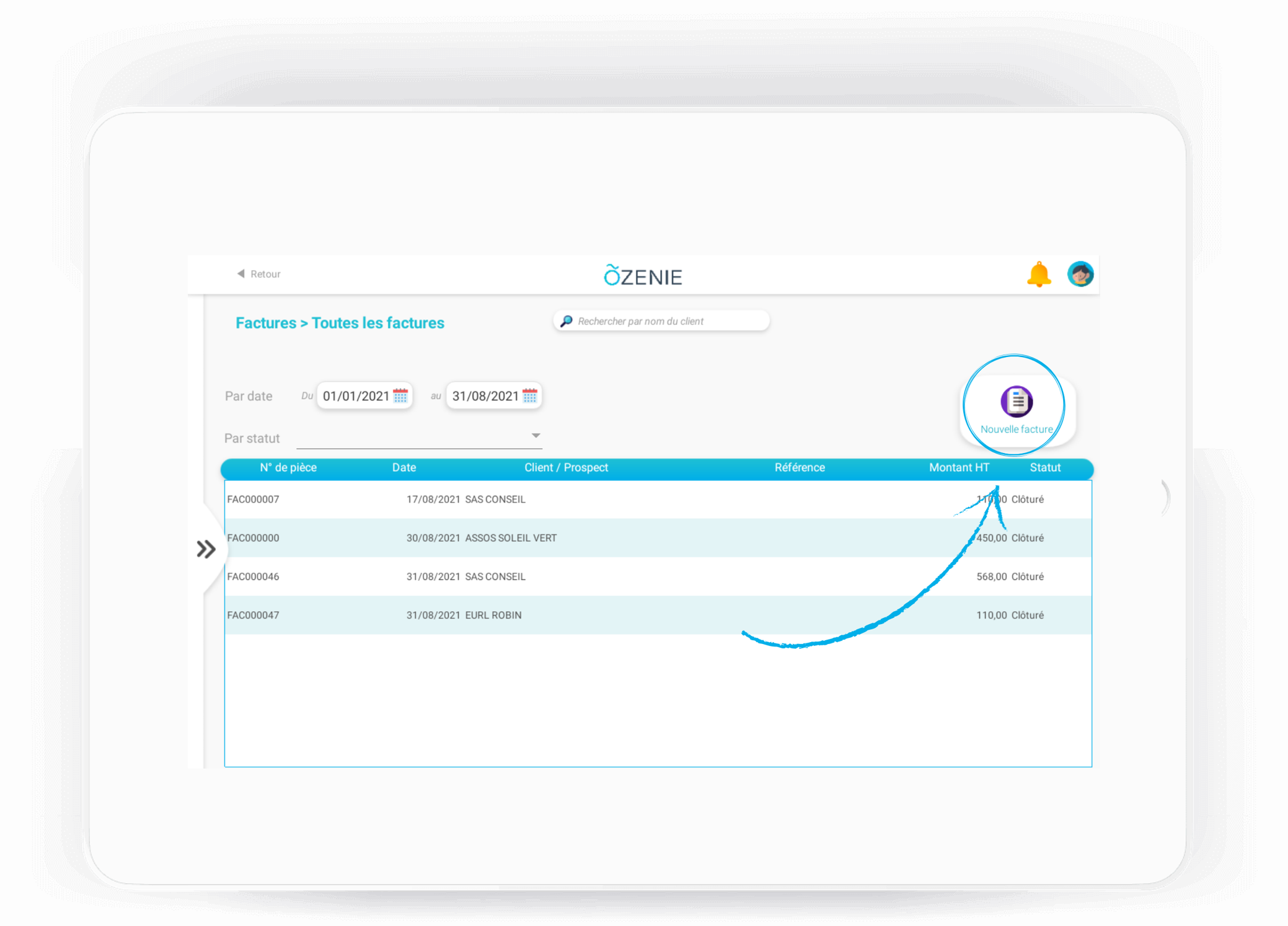Click Clôturé status of FAC000000

point(1028,538)
